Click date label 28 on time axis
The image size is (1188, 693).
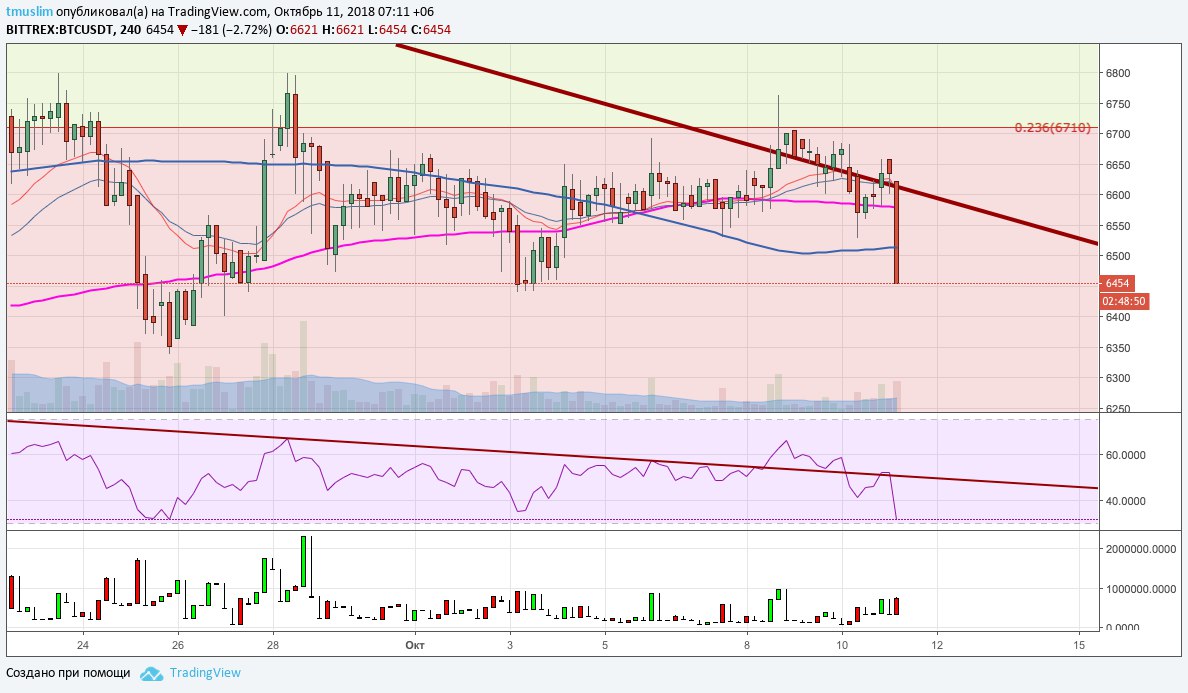pos(273,645)
